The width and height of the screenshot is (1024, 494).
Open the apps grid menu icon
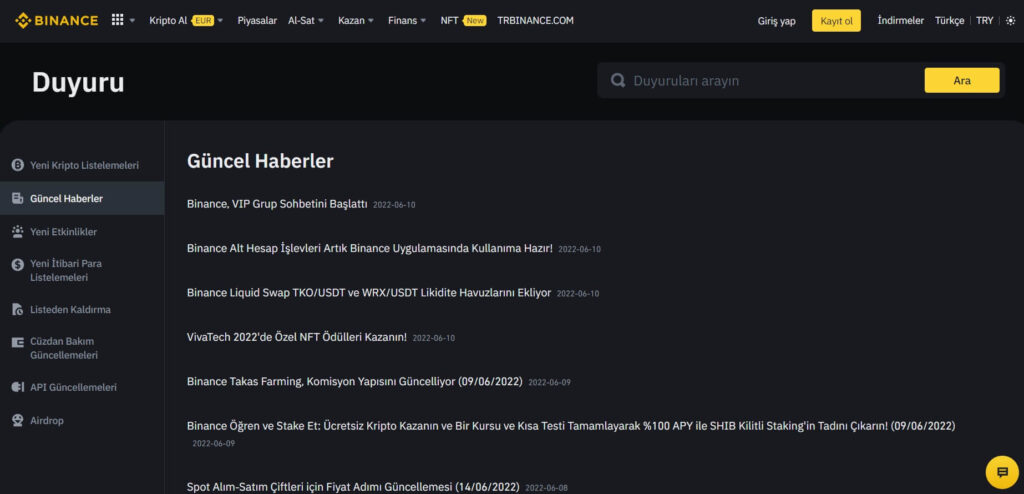click(x=118, y=20)
